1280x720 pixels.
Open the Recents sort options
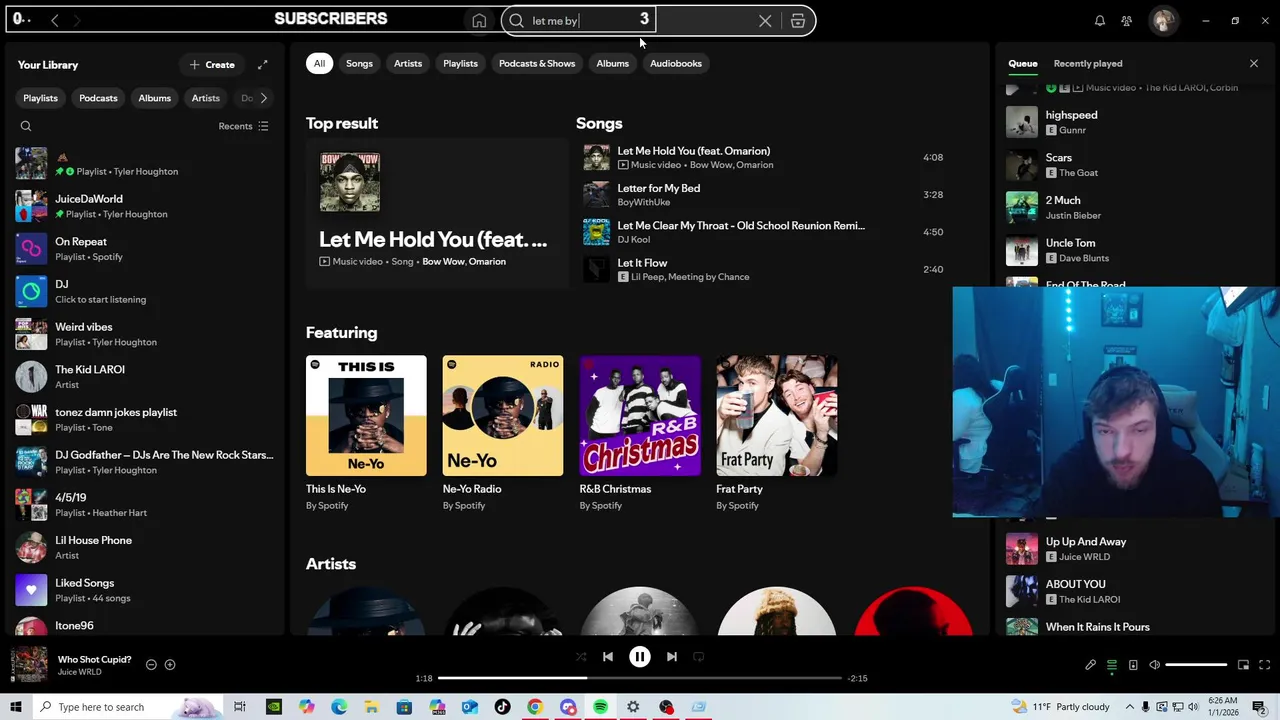click(x=243, y=126)
